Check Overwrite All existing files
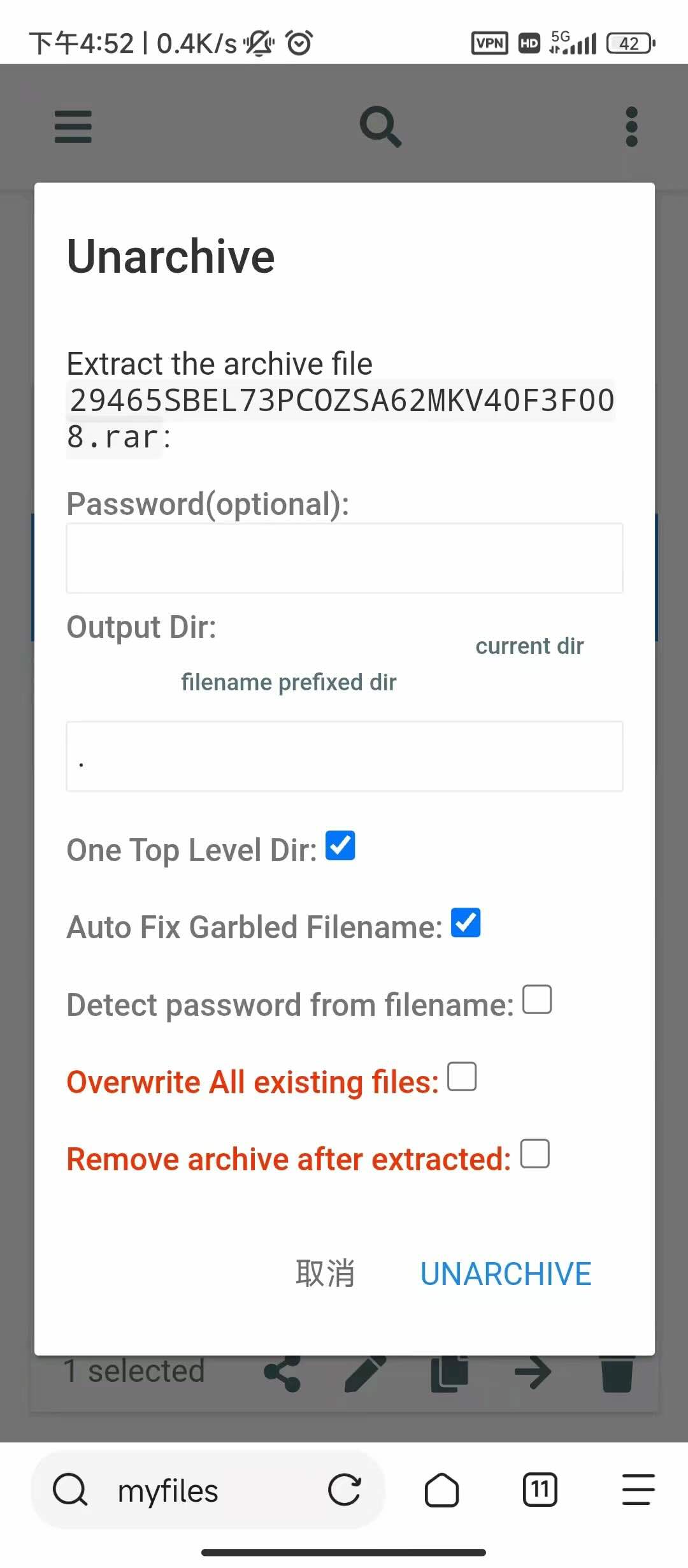 point(462,1077)
